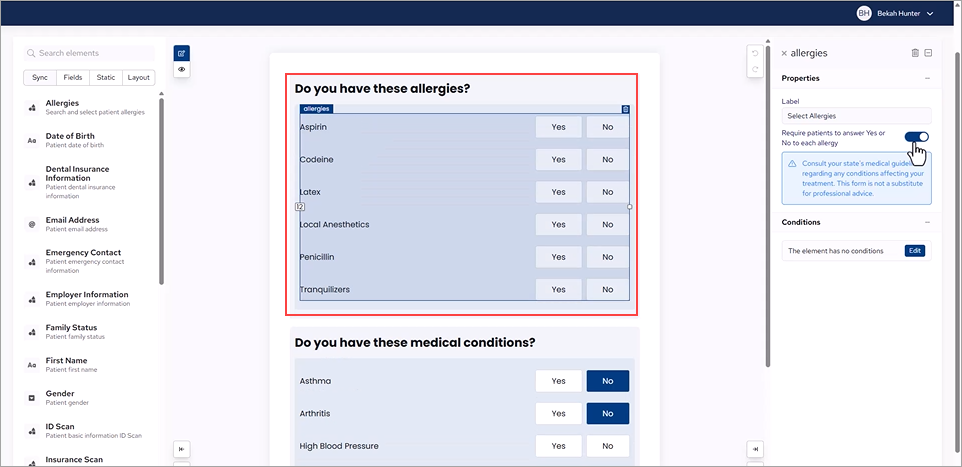The width and height of the screenshot is (962, 467).
Task: Open the Static elements tab
Action: (x=105, y=77)
